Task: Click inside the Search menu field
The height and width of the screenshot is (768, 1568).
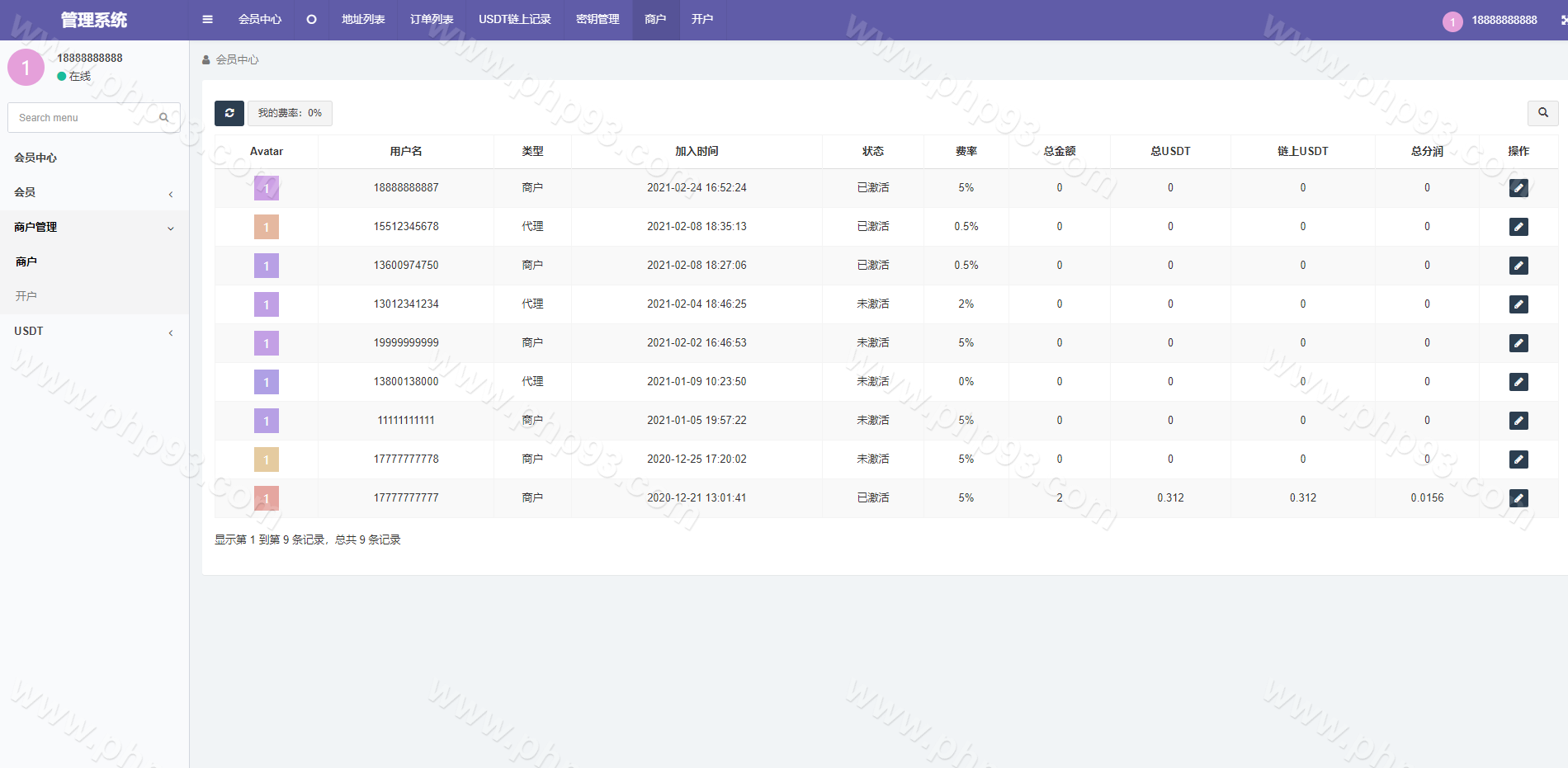Action: click(83, 118)
